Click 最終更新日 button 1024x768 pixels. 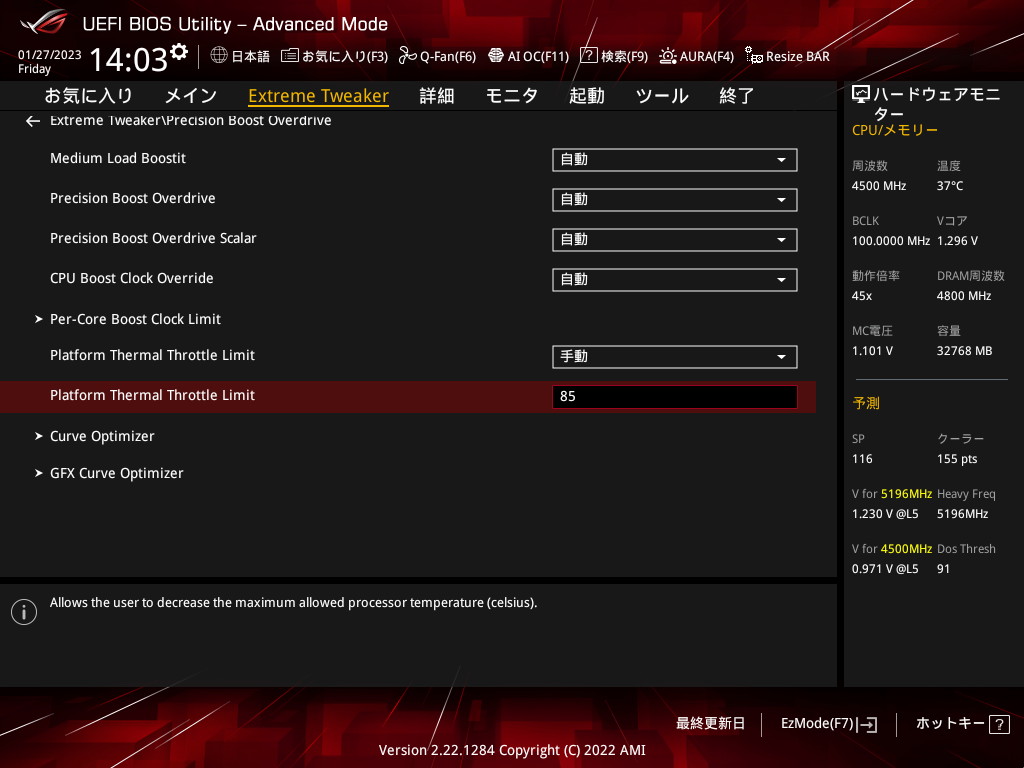pos(710,724)
